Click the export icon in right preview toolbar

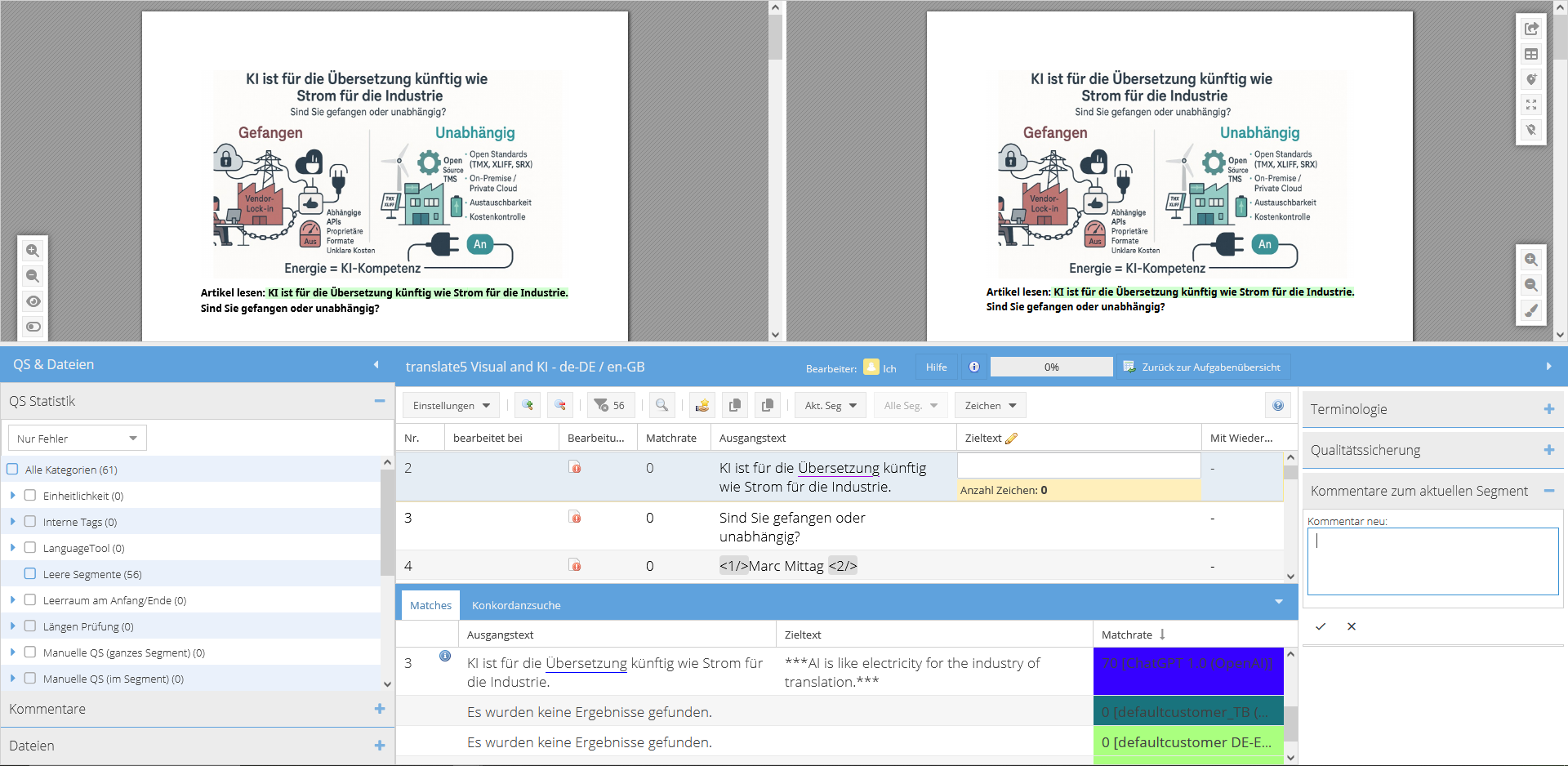coord(1531,29)
